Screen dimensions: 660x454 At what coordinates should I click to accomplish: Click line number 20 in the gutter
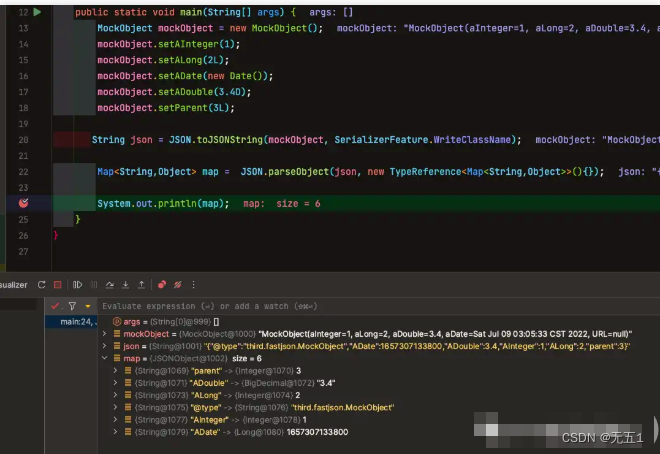coord(23,140)
